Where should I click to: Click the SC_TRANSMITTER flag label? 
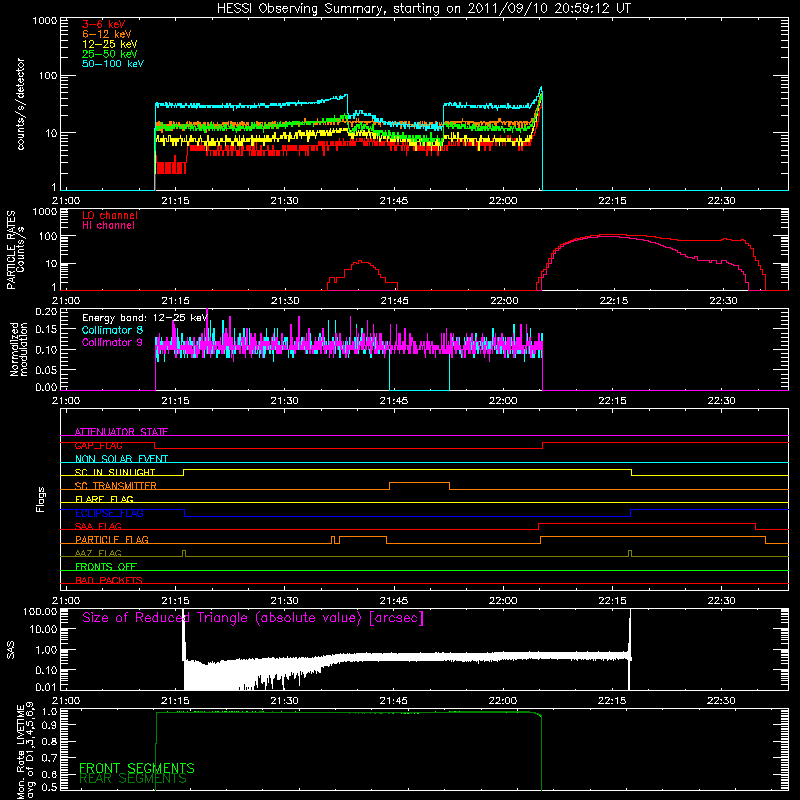point(116,486)
